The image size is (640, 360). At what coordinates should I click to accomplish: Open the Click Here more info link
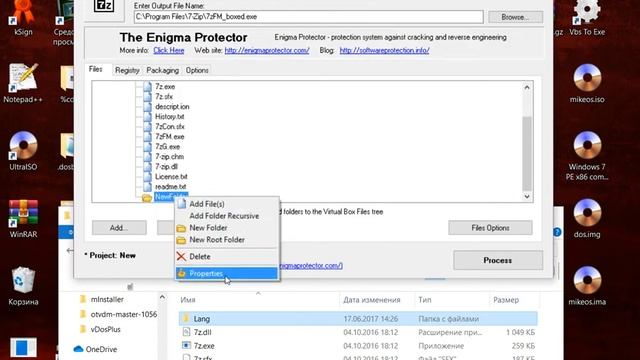(169, 50)
